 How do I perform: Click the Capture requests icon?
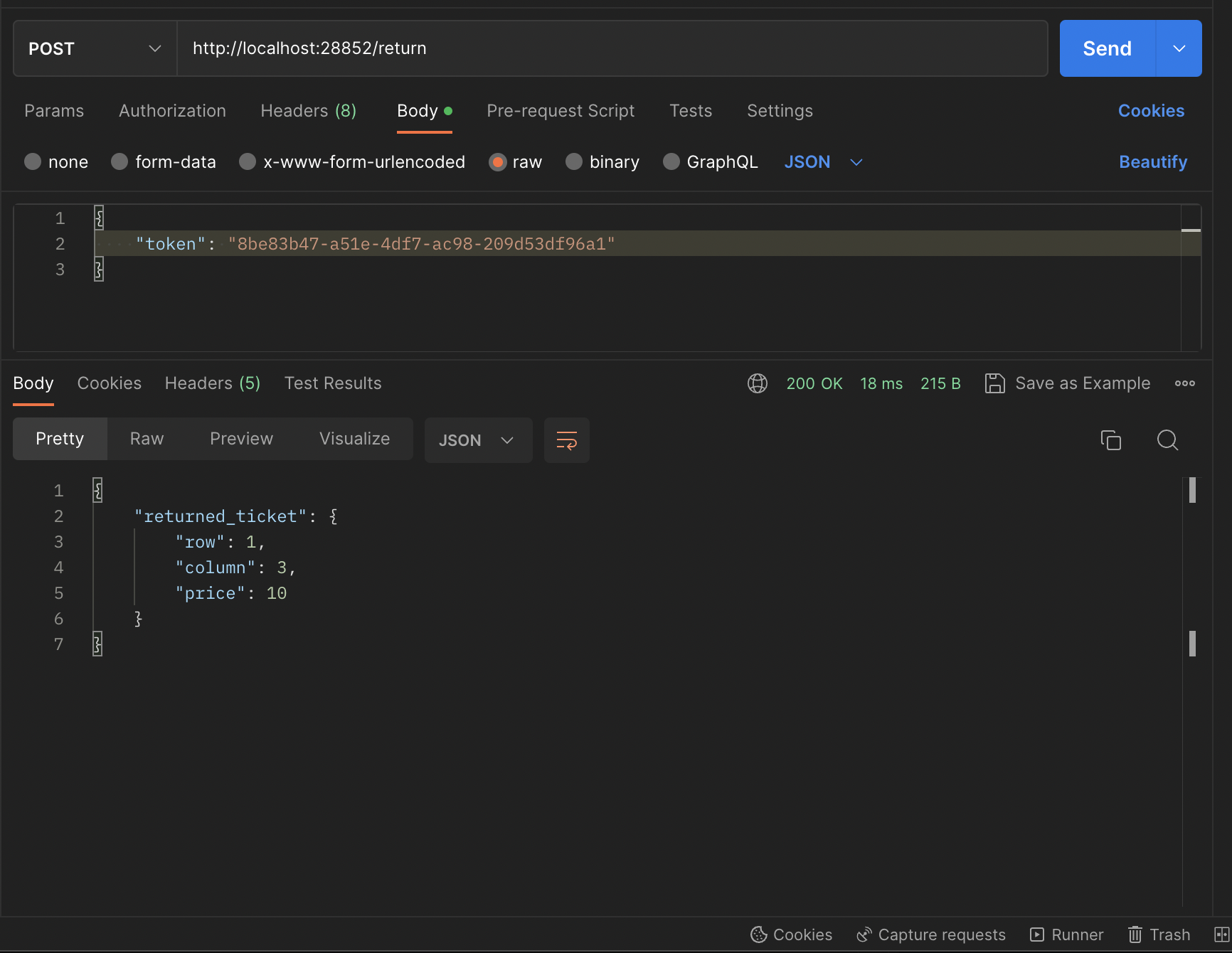865,935
